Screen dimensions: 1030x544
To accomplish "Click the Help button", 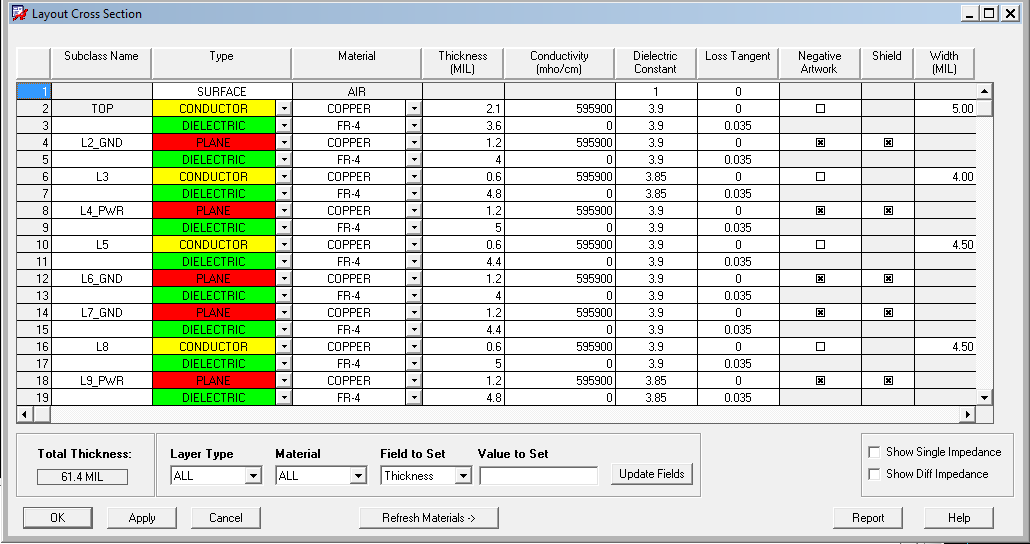I will click(958, 518).
